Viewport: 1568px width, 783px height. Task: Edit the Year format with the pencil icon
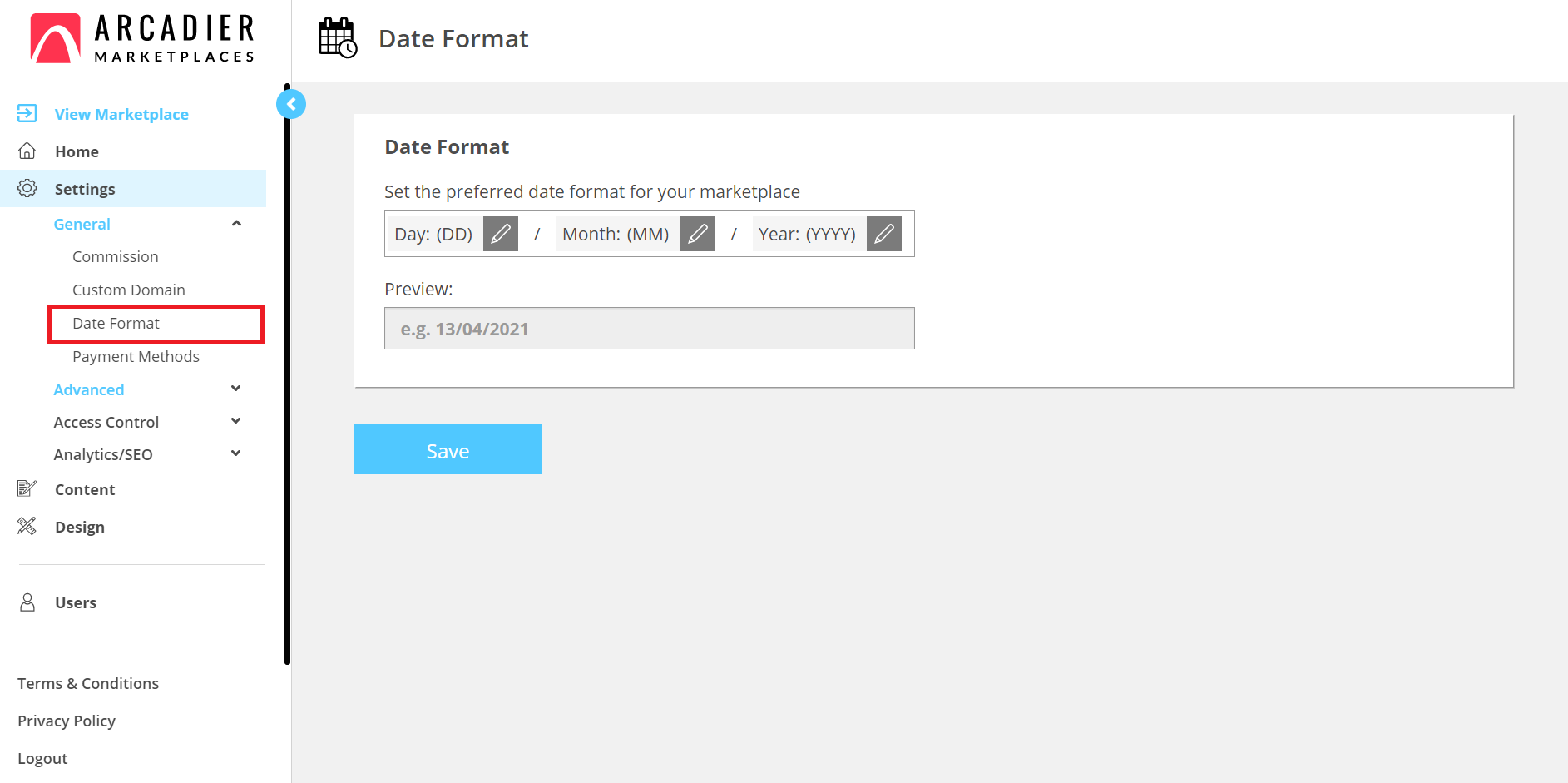(x=883, y=234)
